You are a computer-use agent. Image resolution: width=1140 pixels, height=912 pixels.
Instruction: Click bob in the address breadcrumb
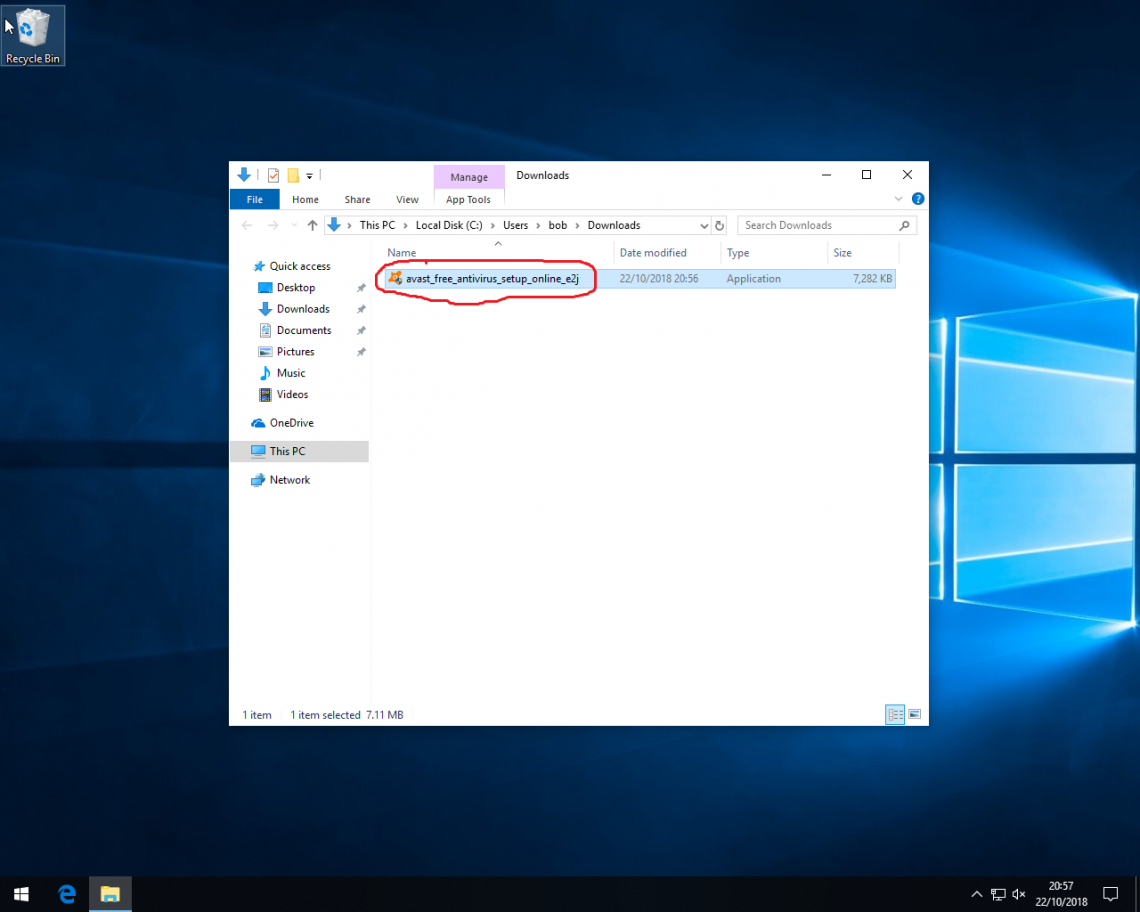[558, 225]
